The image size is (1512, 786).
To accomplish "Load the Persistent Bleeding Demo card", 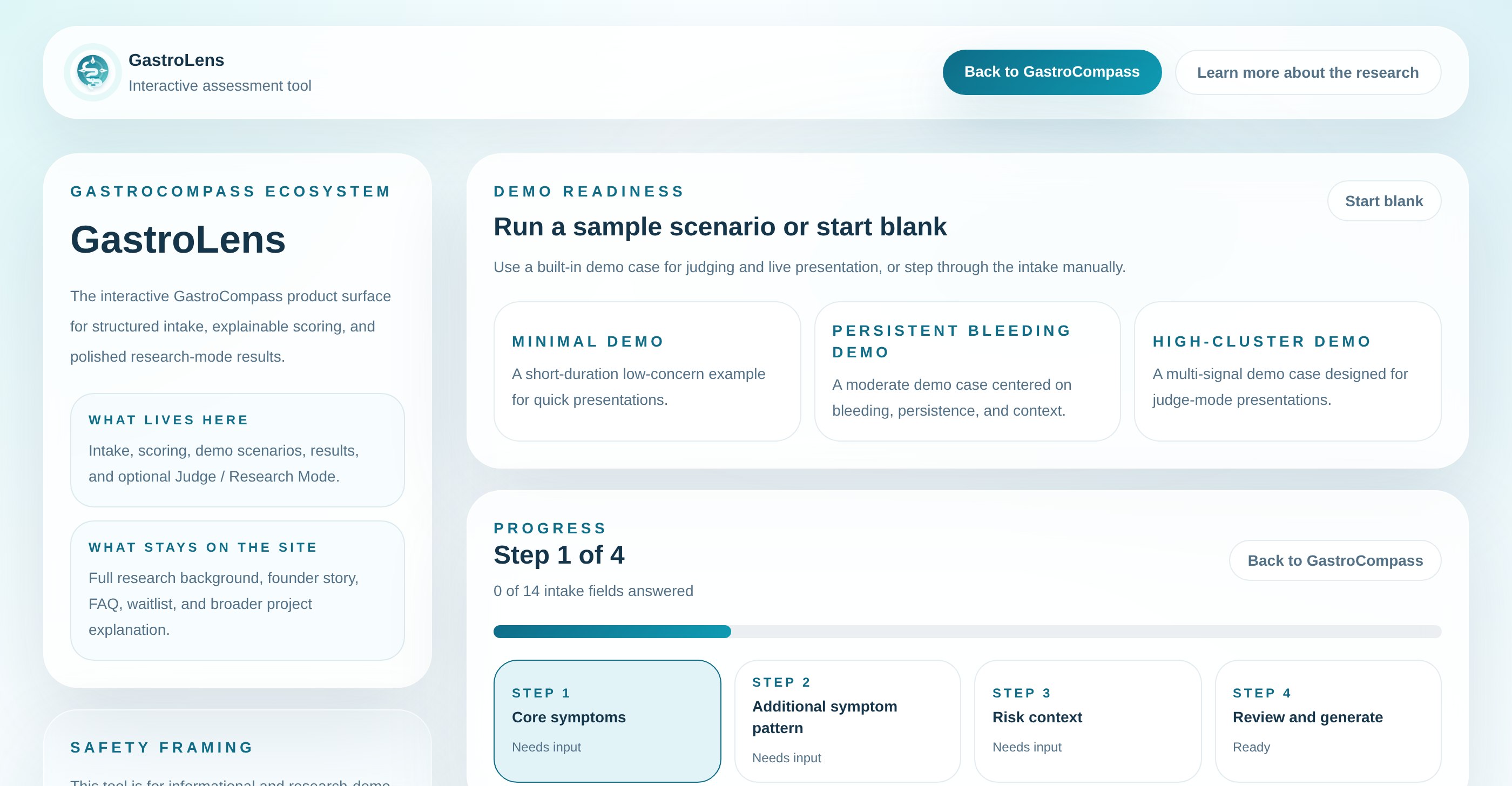I will [967, 371].
